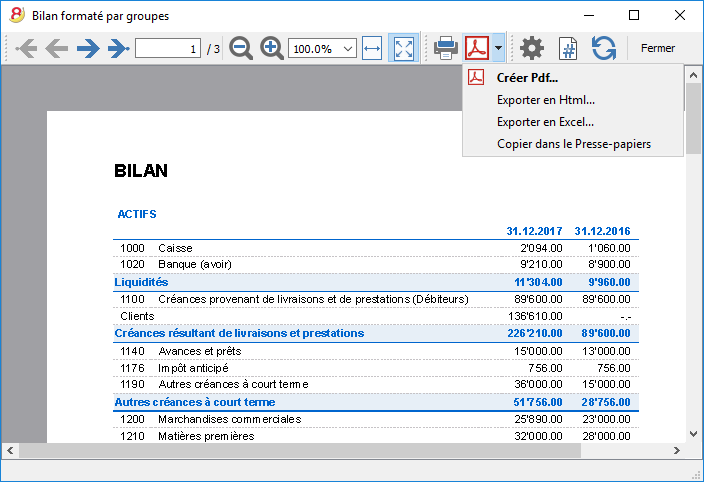The height and width of the screenshot is (482, 704).
Task: Click the Impôt anticipé row
Action: [376, 368]
